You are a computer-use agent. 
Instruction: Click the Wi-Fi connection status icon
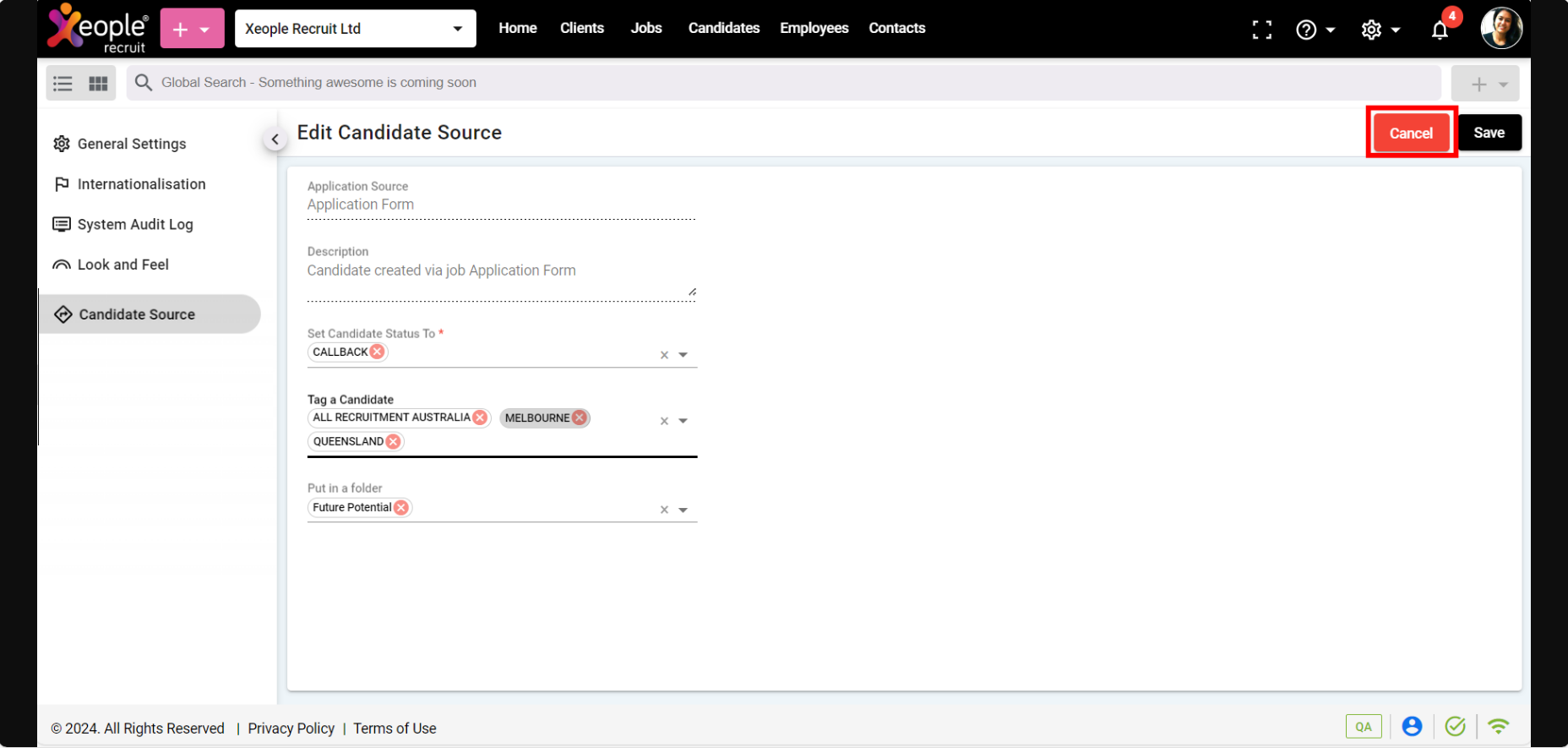[x=1498, y=727]
